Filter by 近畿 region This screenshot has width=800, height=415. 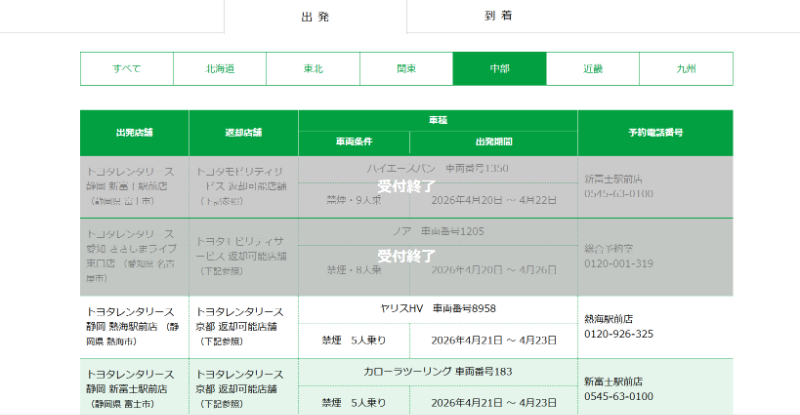593,69
